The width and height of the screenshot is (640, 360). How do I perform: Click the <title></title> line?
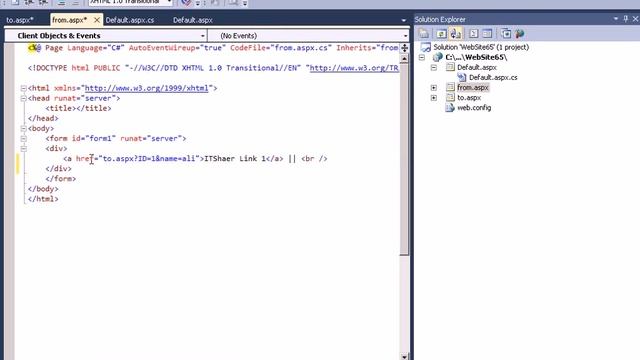click(78, 109)
